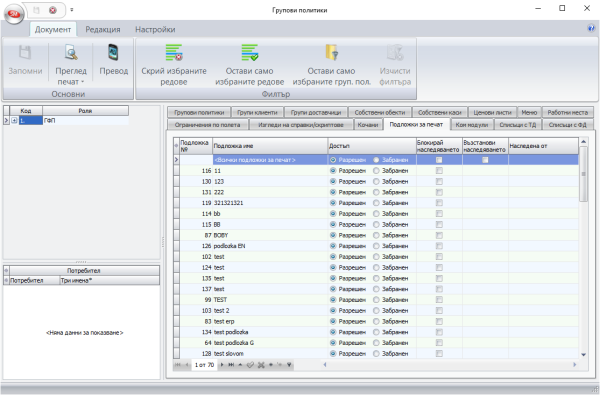The width and height of the screenshot is (600, 395).
Task: Open the Меню tab
Action: 529,113
